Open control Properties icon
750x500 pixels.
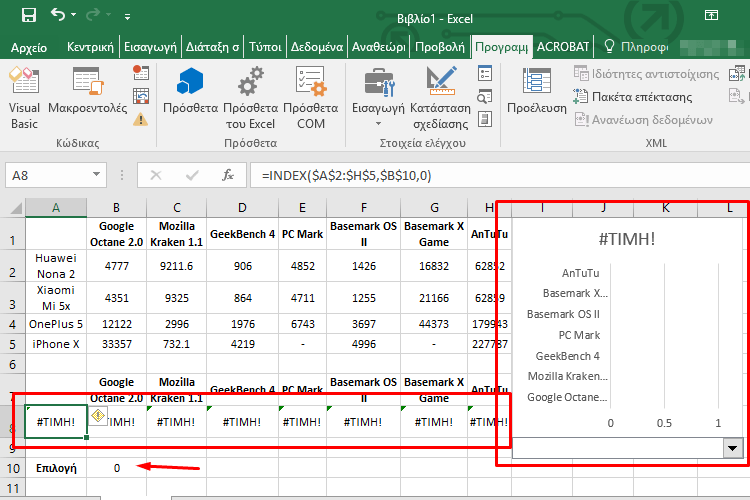click(485, 73)
